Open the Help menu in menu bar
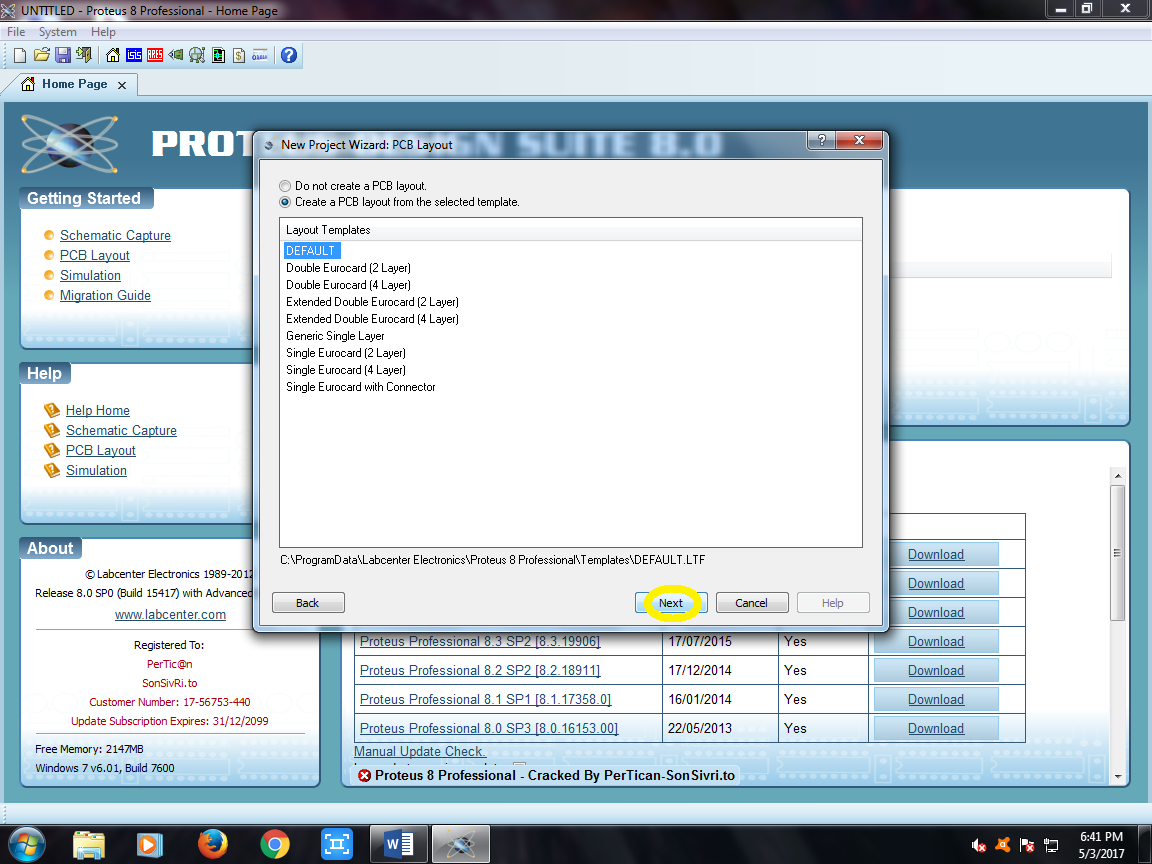 (x=103, y=32)
